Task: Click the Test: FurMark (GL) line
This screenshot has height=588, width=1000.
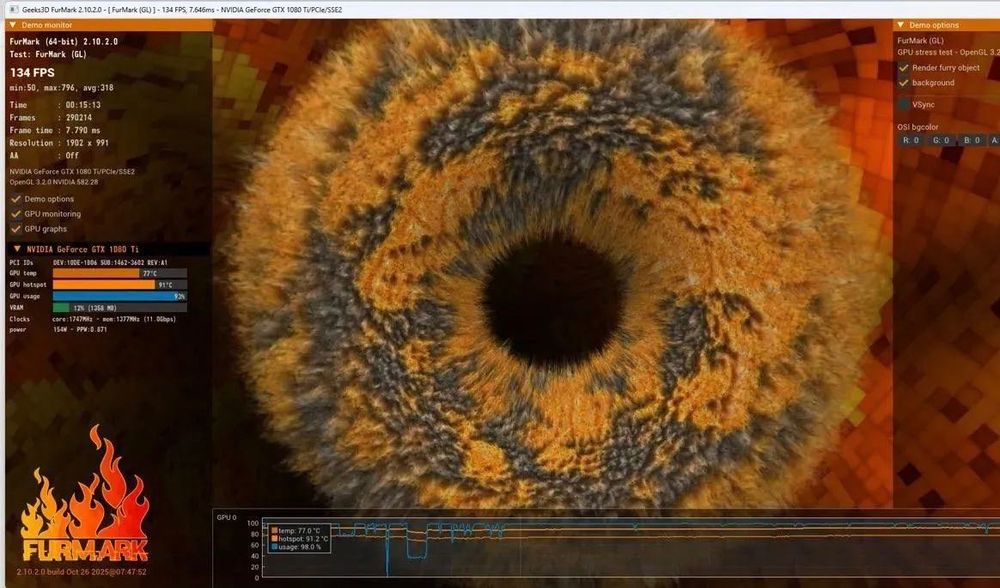Action: pos(48,54)
